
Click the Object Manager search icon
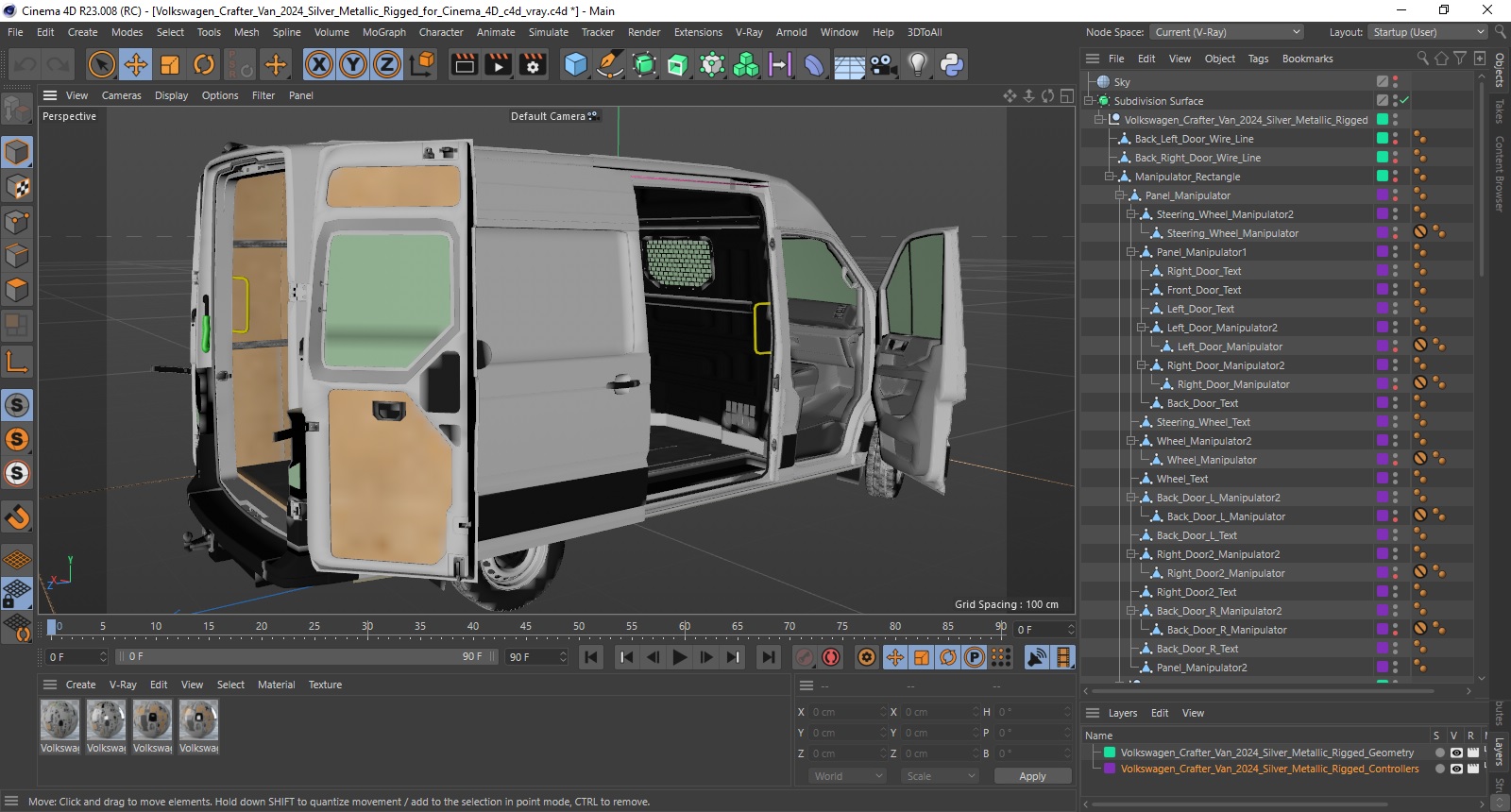pos(1422,59)
